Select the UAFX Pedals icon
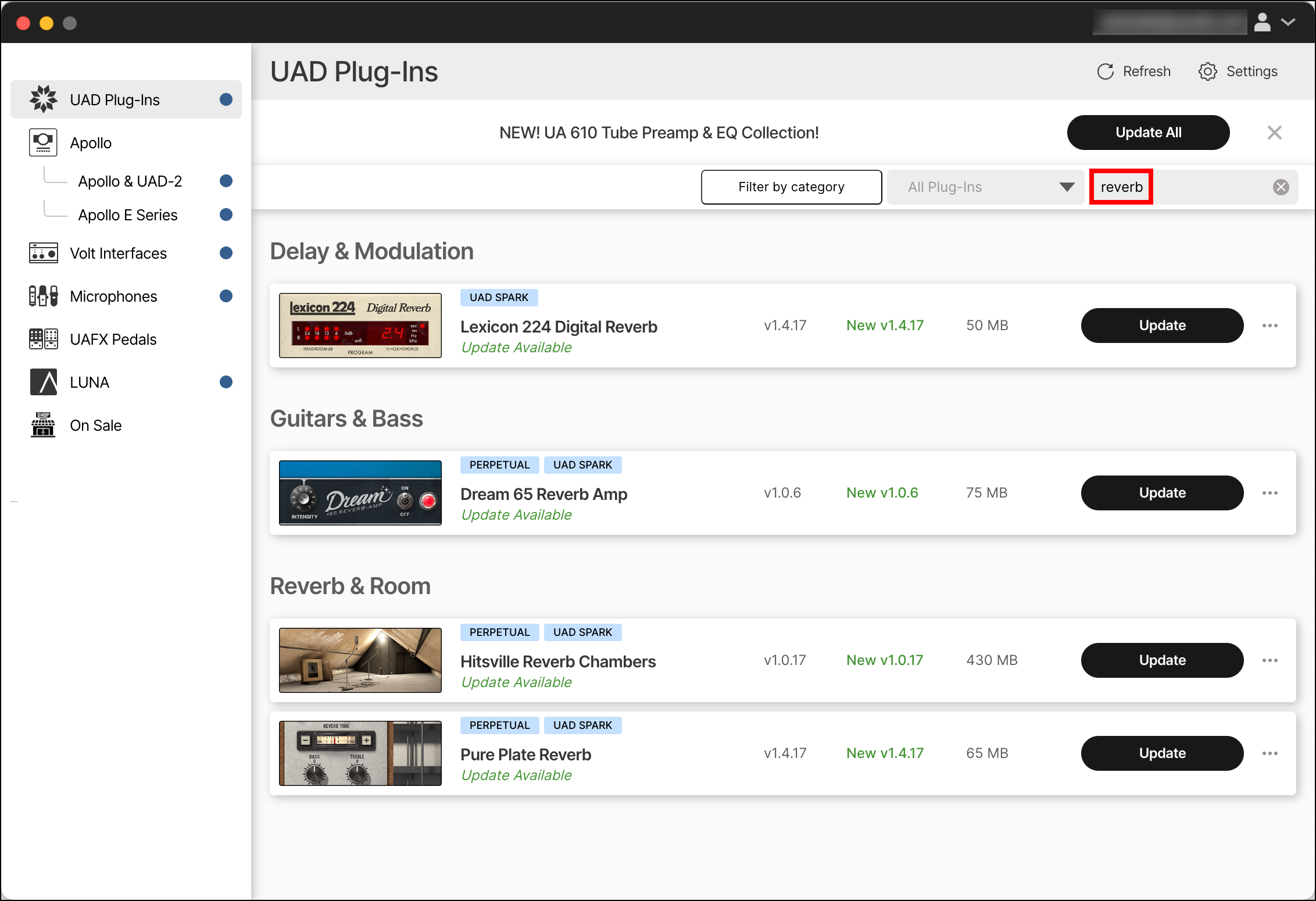The height and width of the screenshot is (901, 1316). [44, 339]
